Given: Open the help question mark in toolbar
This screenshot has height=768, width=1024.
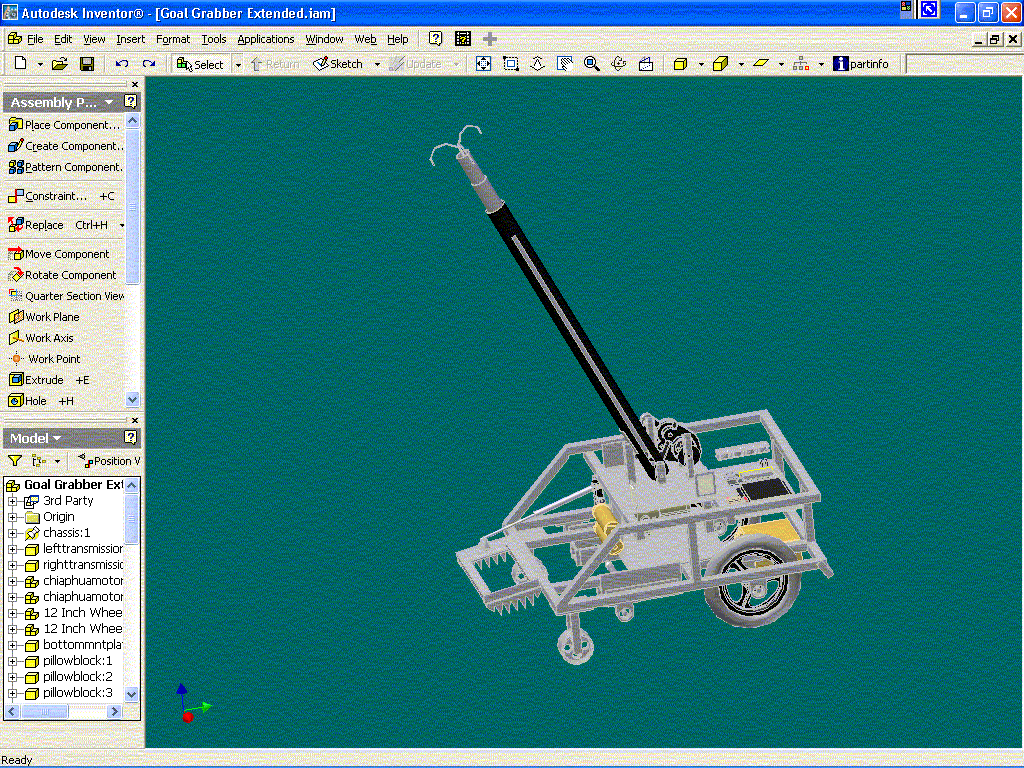Looking at the screenshot, I should (x=435, y=39).
